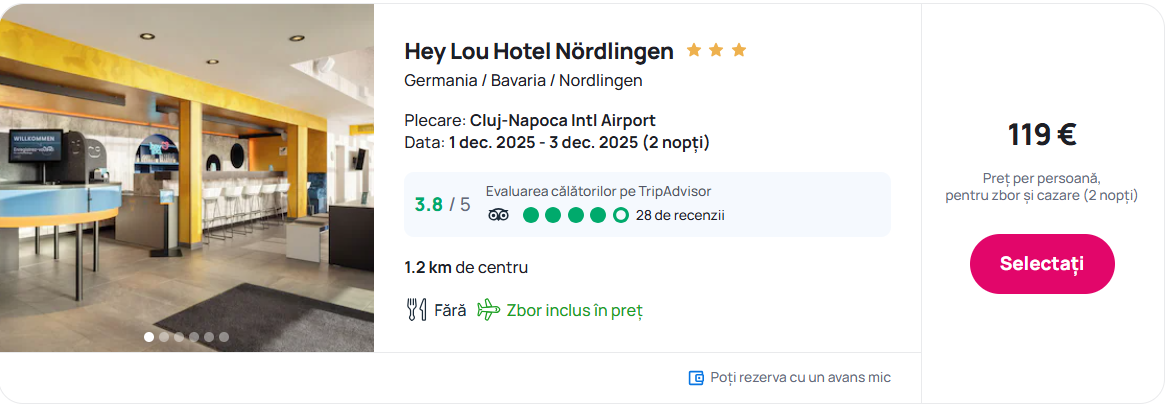Click the first gold star next to hotel name
1169x406 pixels.
click(694, 50)
